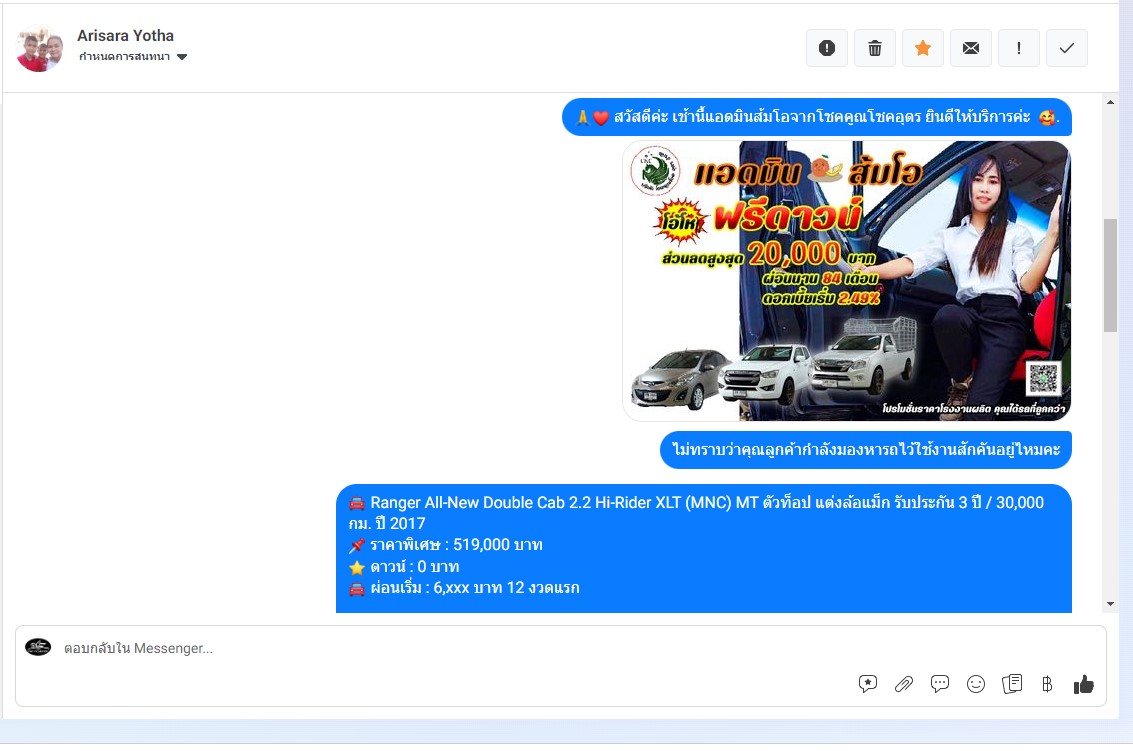Click the Baht payment request icon
This screenshot has height=751, width=1133.
click(x=1047, y=684)
